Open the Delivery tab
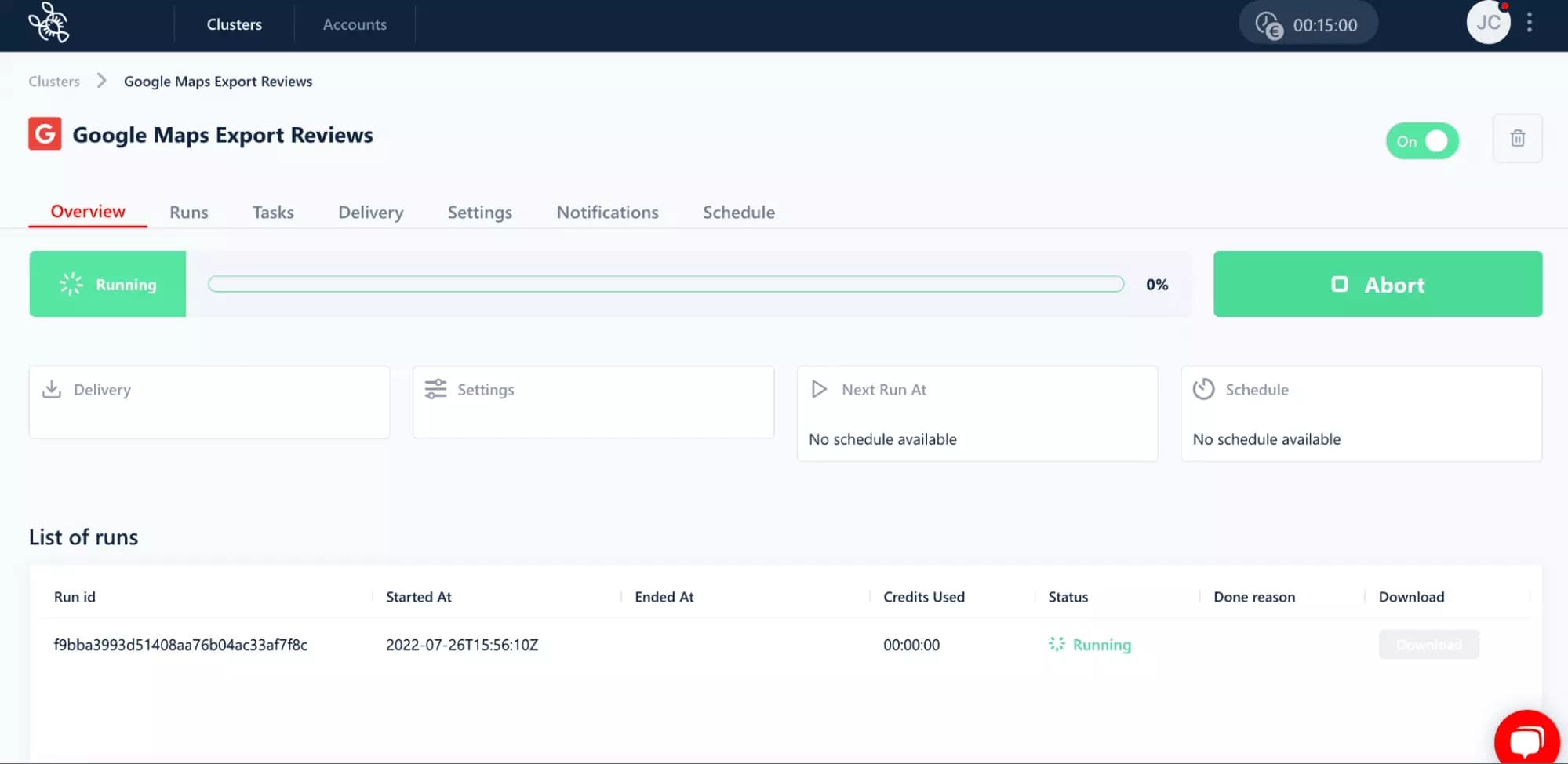The image size is (1568, 764). 370,213
